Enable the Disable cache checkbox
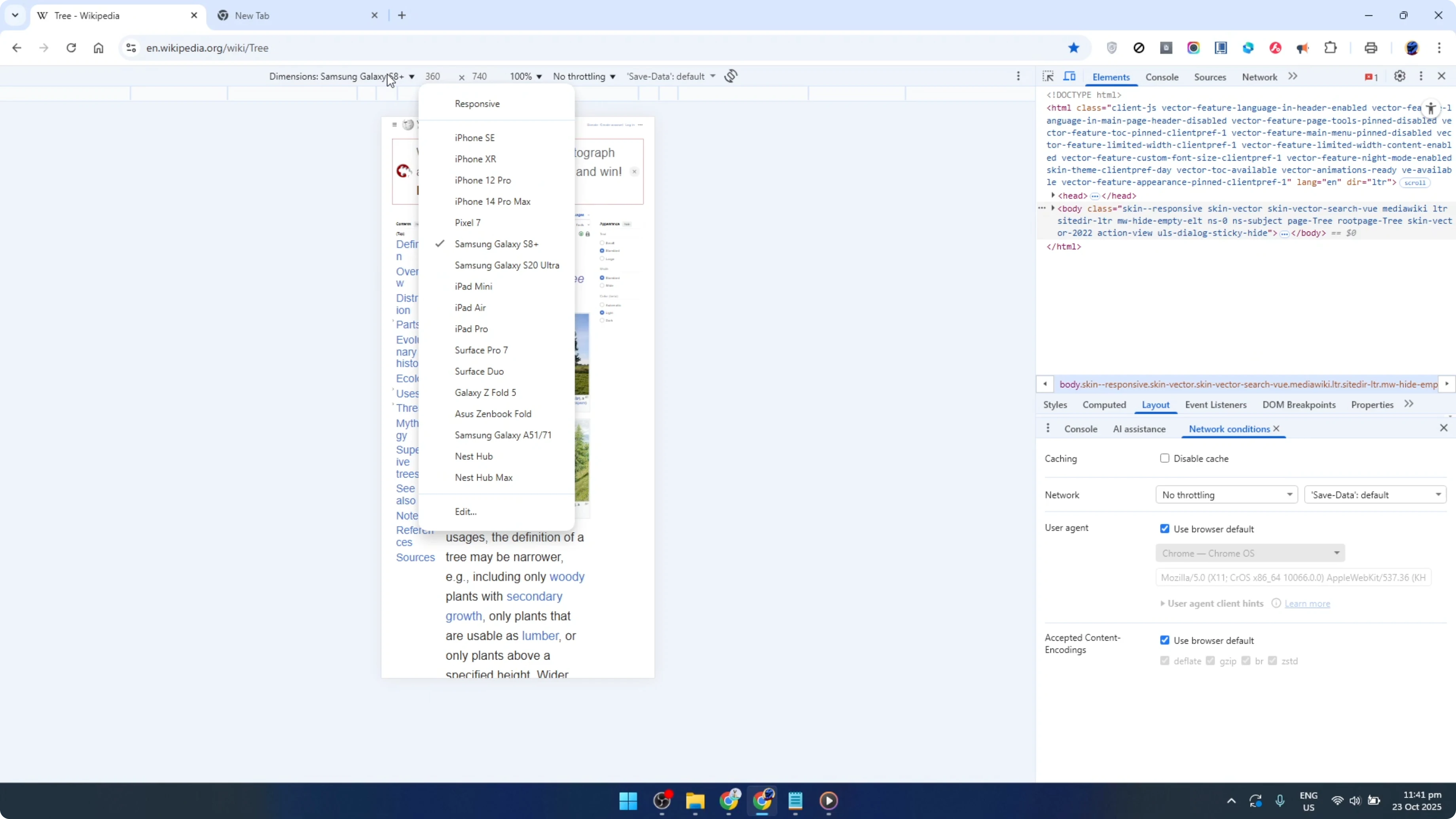This screenshot has width=1456, height=819. [x=1164, y=459]
